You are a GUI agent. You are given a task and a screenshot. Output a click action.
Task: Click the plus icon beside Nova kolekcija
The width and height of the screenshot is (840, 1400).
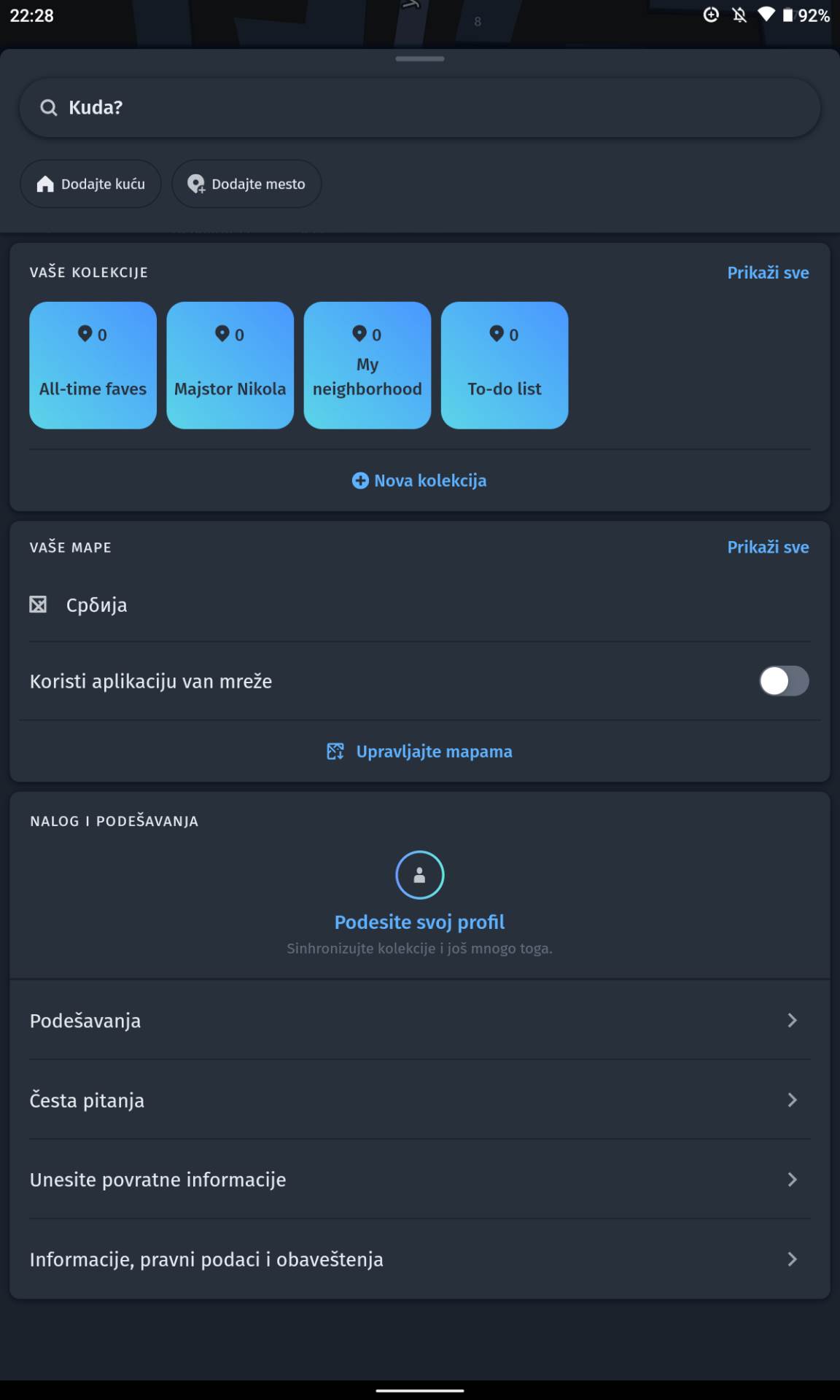[x=360, y=481]
